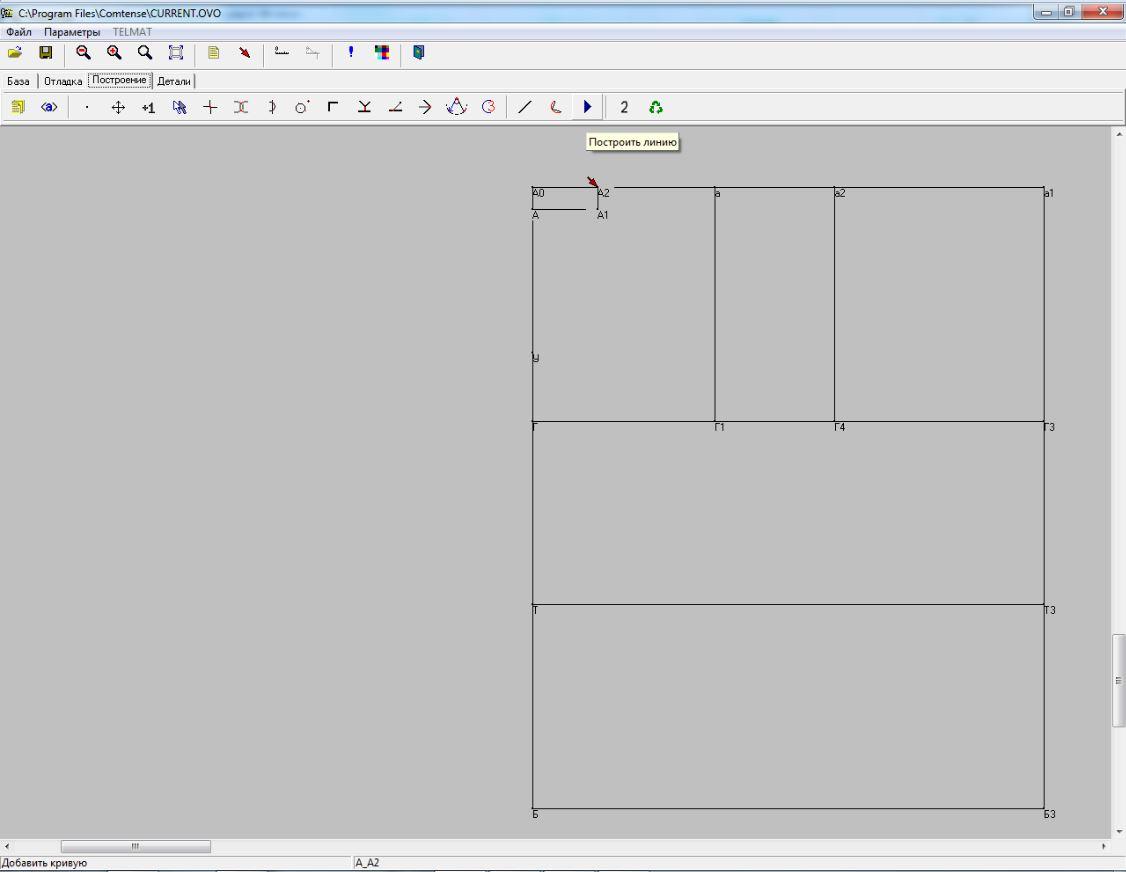Save with the floppy disk icon
The height and width of the screenshot is (872, 1126).
pyautogui.click(x=45, y=52)
